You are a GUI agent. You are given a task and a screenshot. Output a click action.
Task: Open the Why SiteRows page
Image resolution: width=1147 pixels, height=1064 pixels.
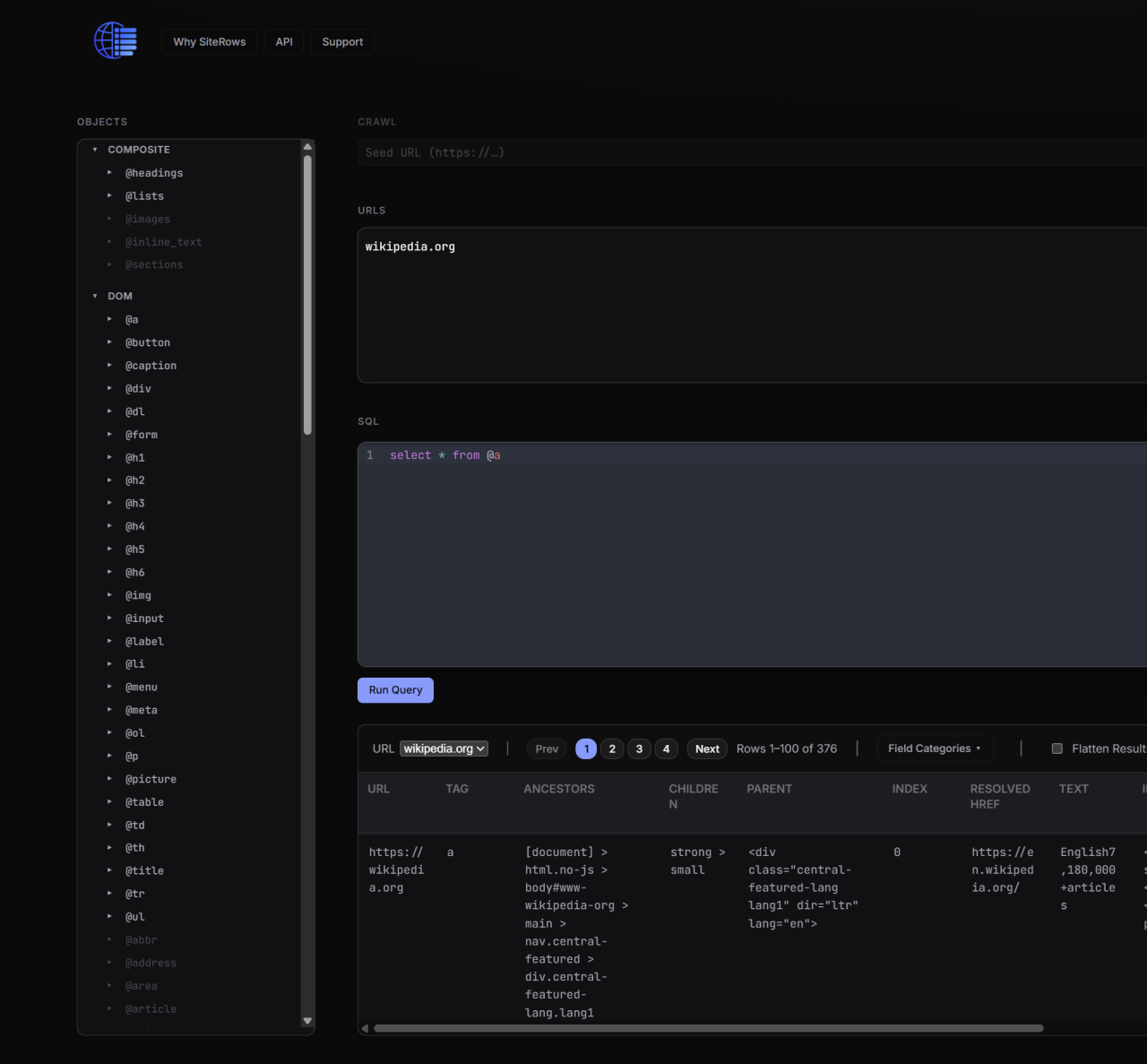(210, 42)
